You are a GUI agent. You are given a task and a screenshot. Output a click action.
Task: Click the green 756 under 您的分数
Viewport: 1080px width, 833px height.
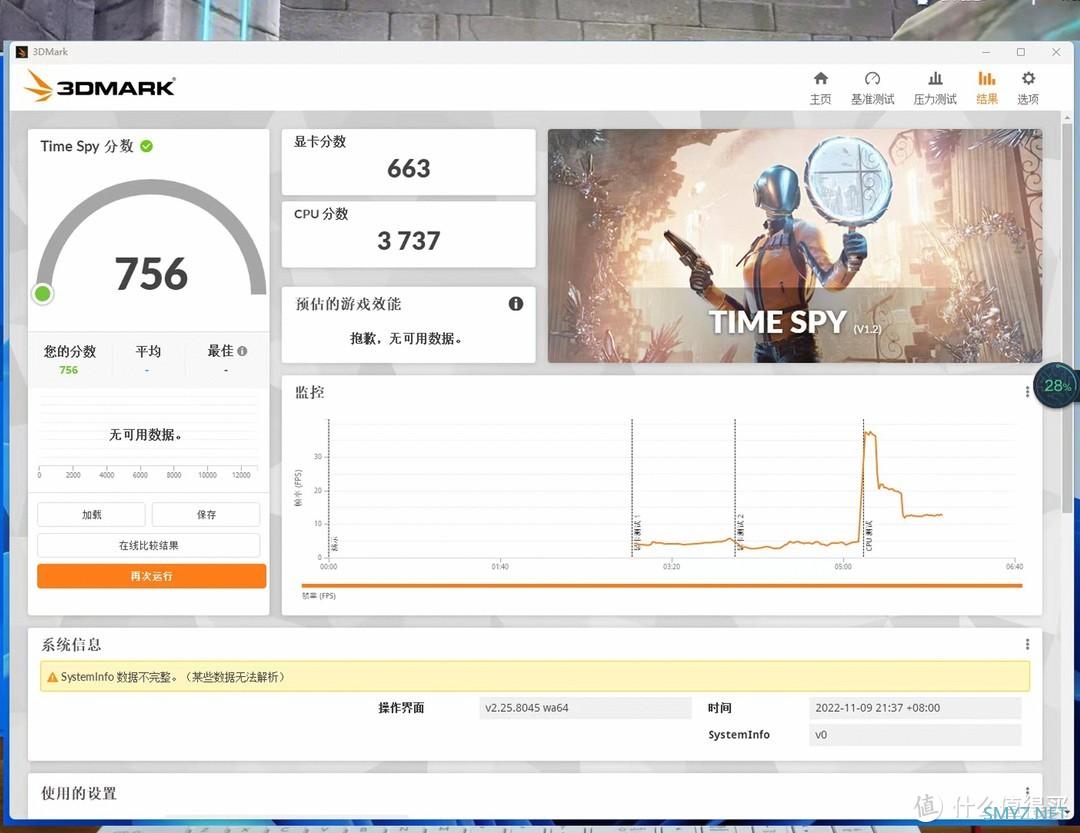click(69, 370)
